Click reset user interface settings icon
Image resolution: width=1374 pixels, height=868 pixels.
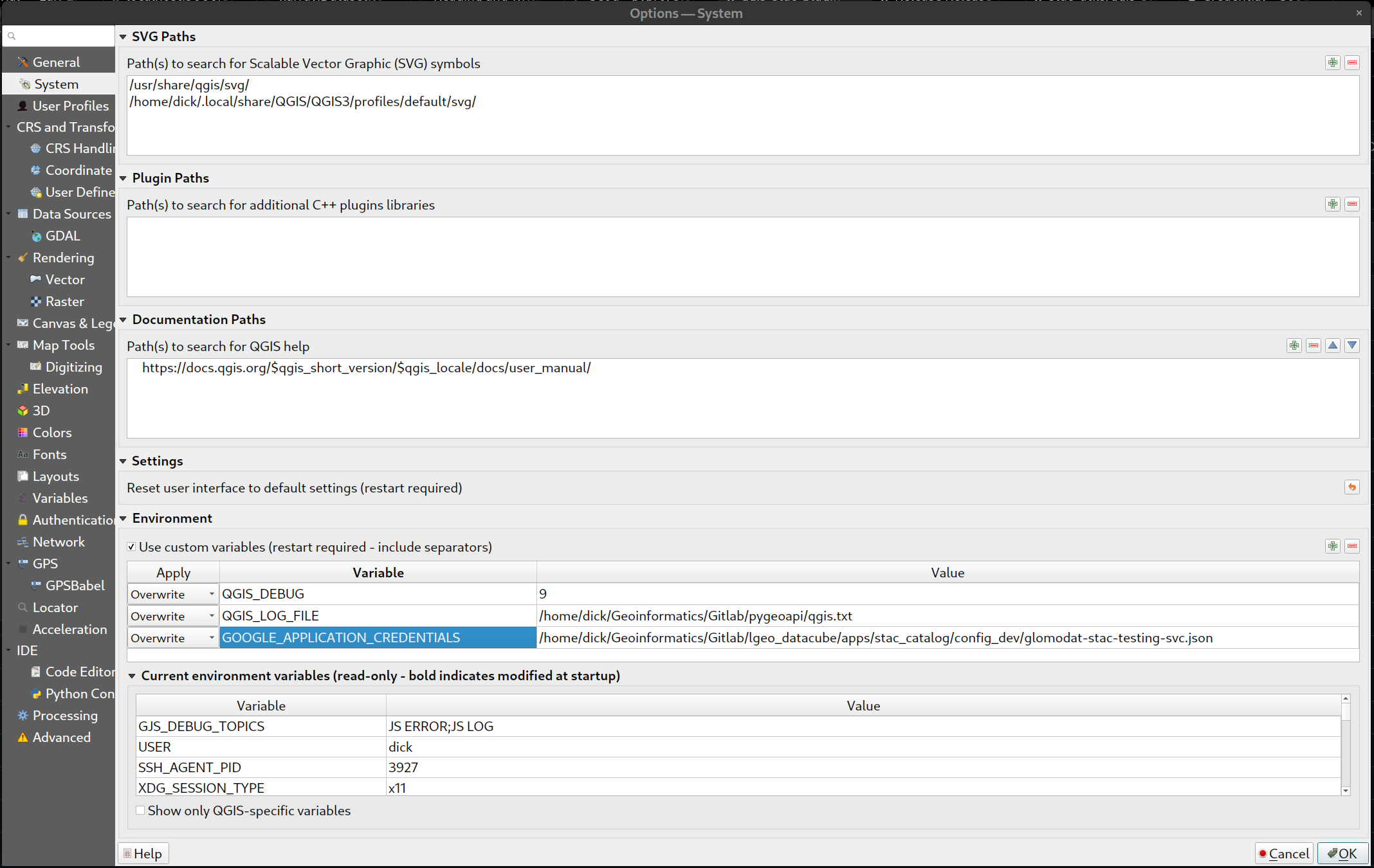[x=1352, y=487]
